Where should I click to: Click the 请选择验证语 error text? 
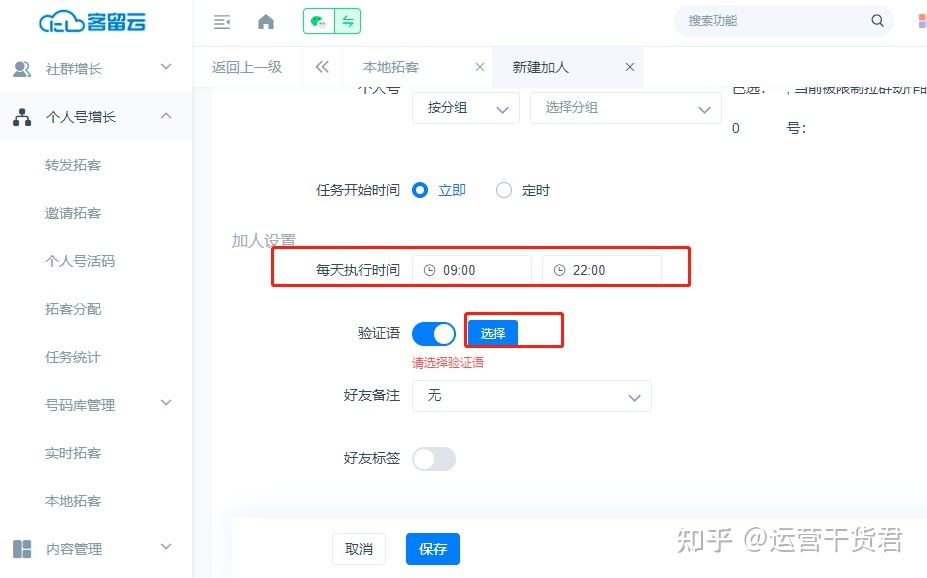[448, 363]
